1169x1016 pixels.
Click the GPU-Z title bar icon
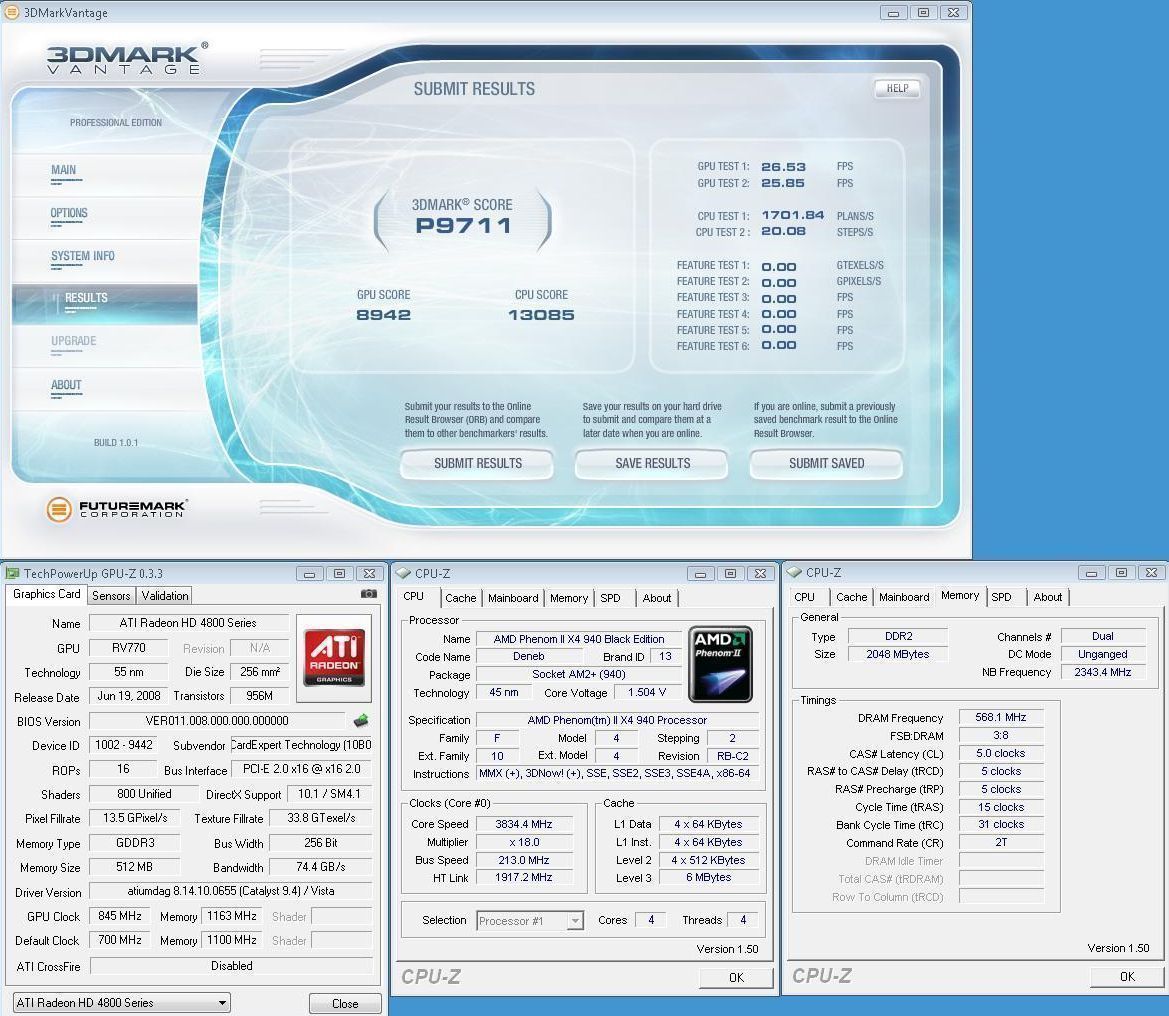[12, 573]
